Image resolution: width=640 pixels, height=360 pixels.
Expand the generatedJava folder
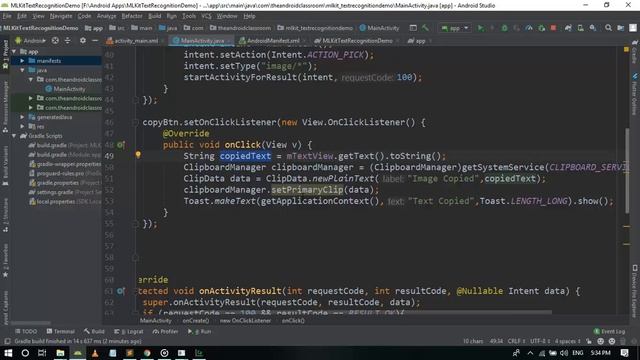(x=22, y=117)
